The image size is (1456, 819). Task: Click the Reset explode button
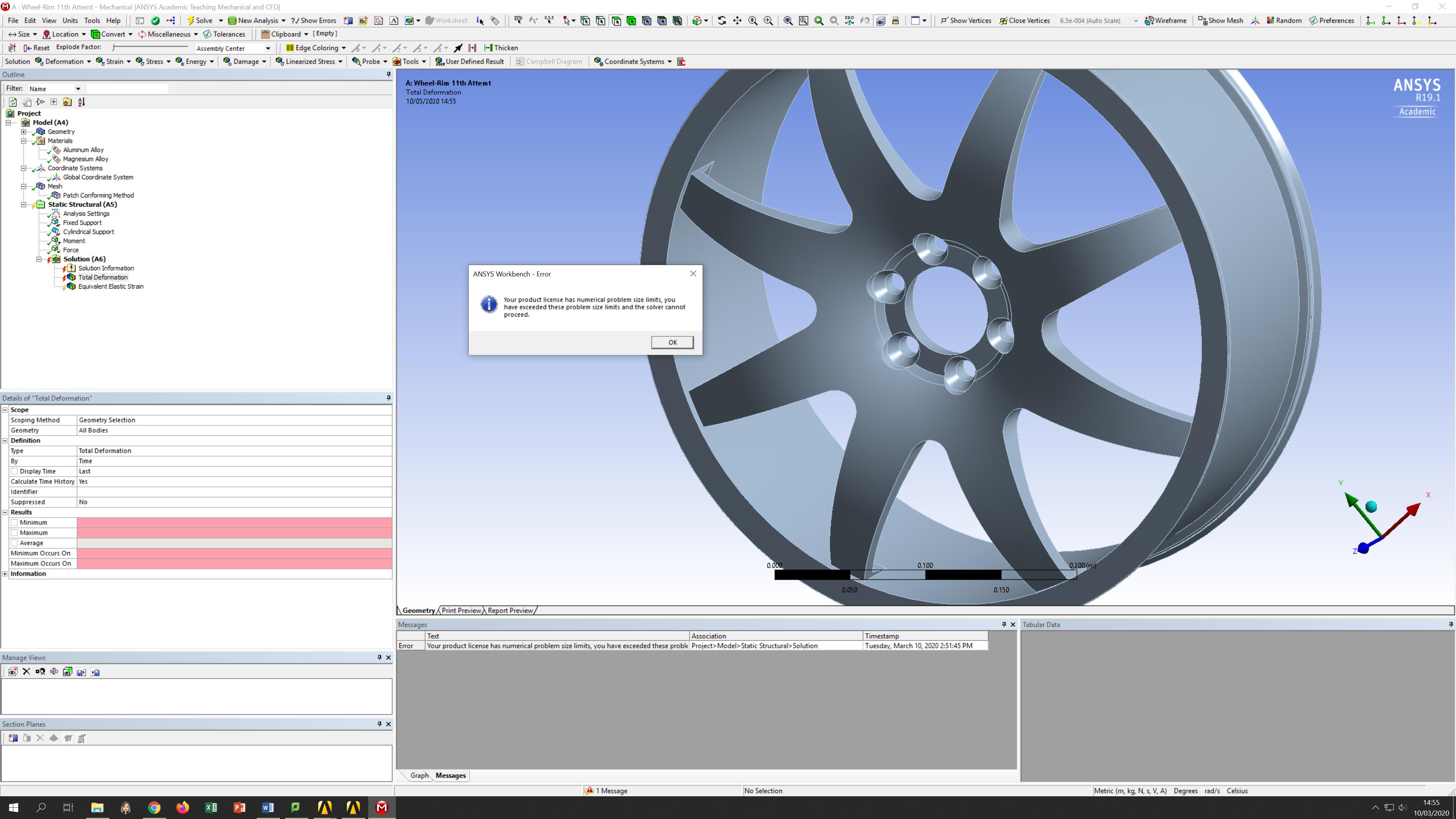coord(36,48)
